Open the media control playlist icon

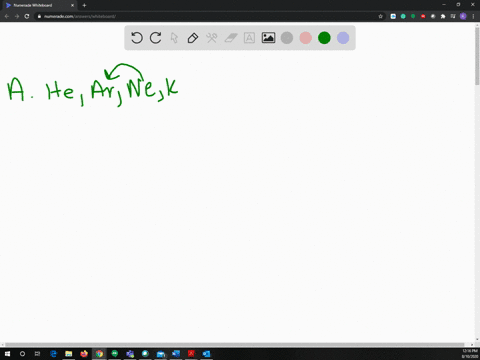(453, 16)
